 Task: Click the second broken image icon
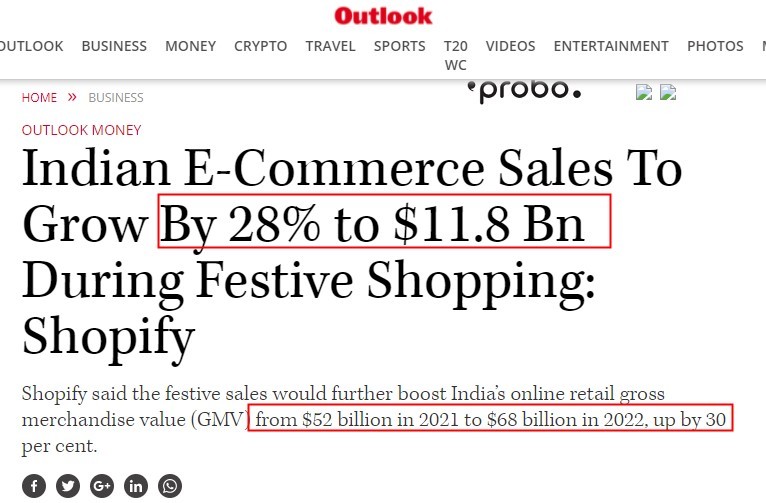click(x=669, y=92)
